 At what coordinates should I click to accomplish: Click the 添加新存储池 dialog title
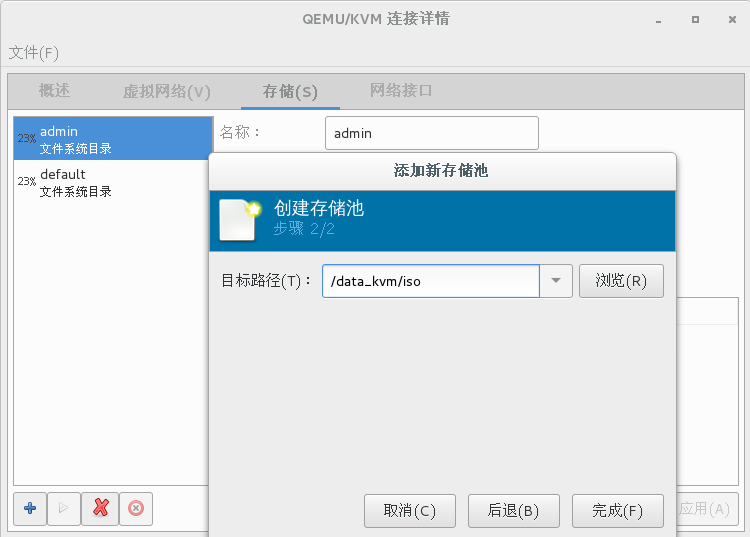[x=441, y=171]
